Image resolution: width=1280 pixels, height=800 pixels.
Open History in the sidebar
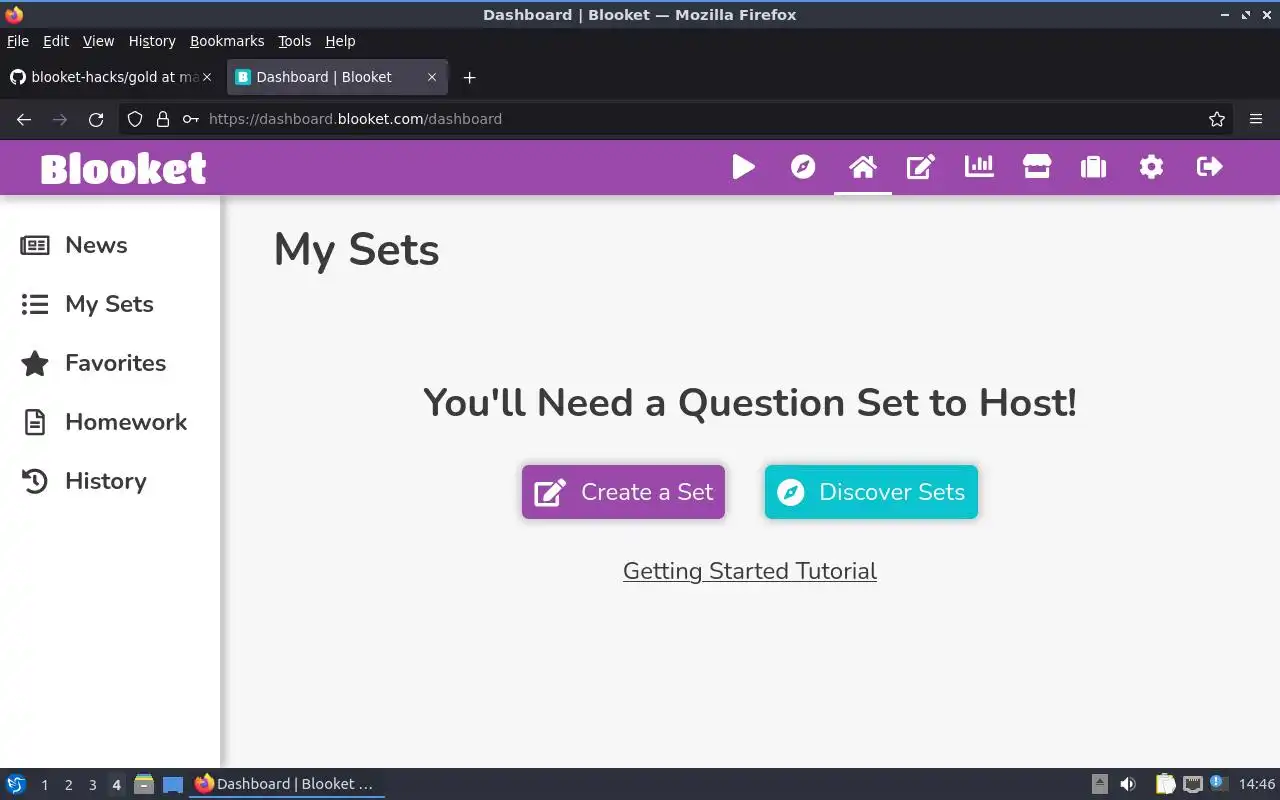coord(84,481)
